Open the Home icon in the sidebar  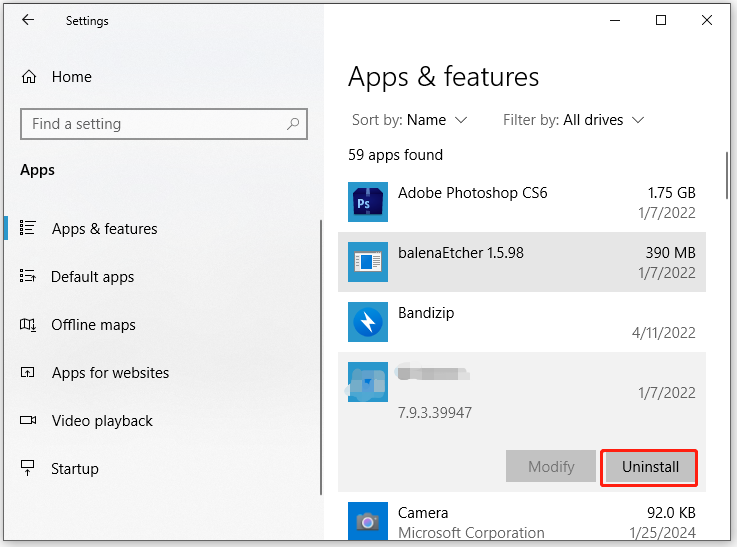point(29,77)
